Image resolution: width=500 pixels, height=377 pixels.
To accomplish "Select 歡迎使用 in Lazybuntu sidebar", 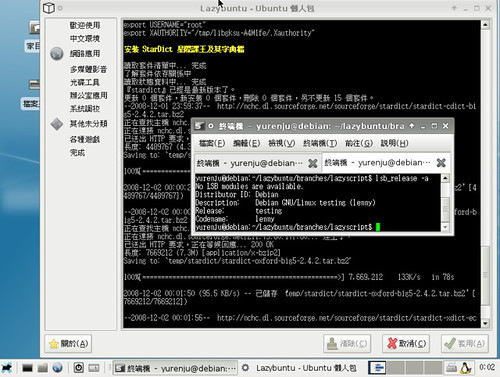I will coord(85,25).
